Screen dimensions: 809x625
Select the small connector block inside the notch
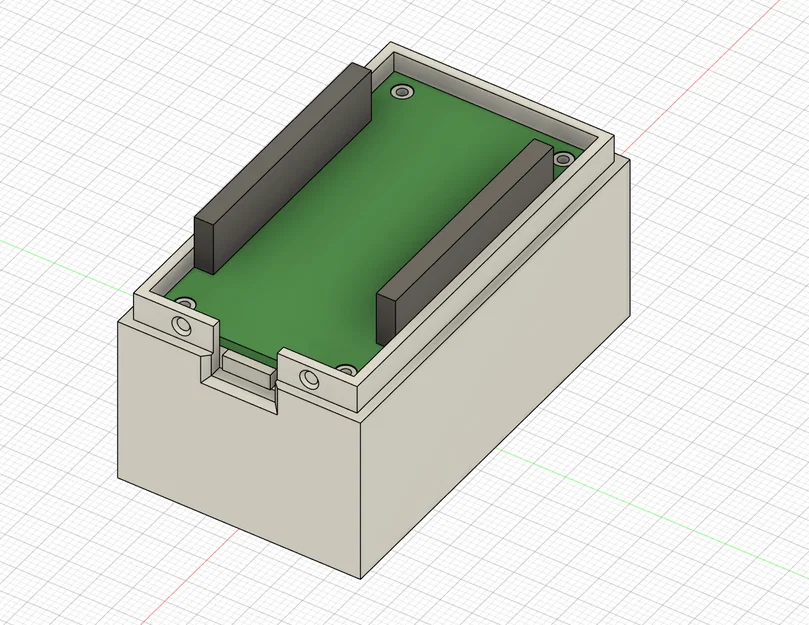[247, 368]
